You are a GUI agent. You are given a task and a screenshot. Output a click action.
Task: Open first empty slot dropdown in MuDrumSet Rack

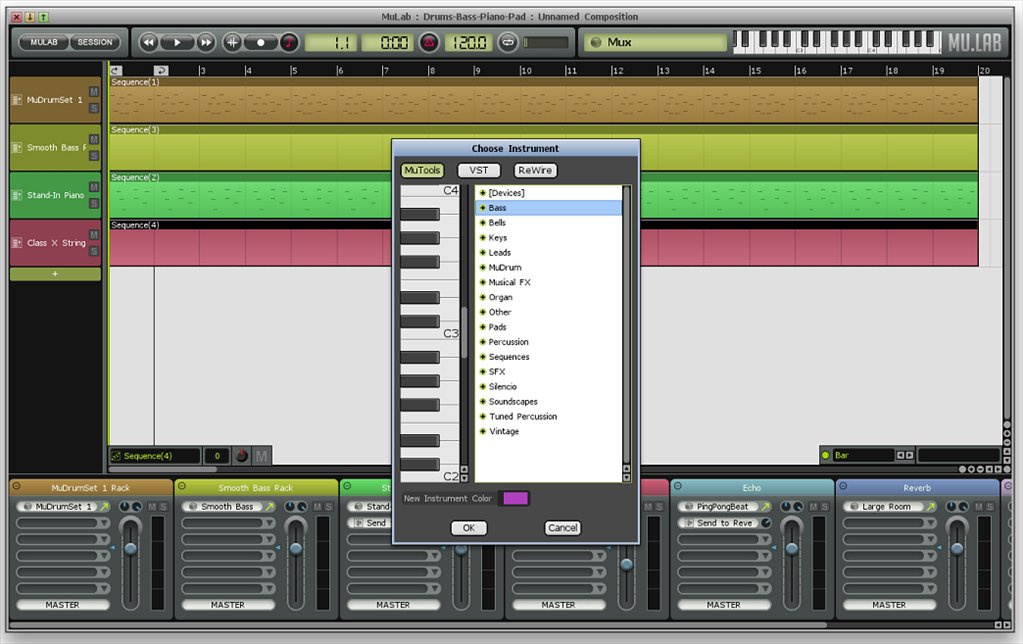click(x=104, y=523)
